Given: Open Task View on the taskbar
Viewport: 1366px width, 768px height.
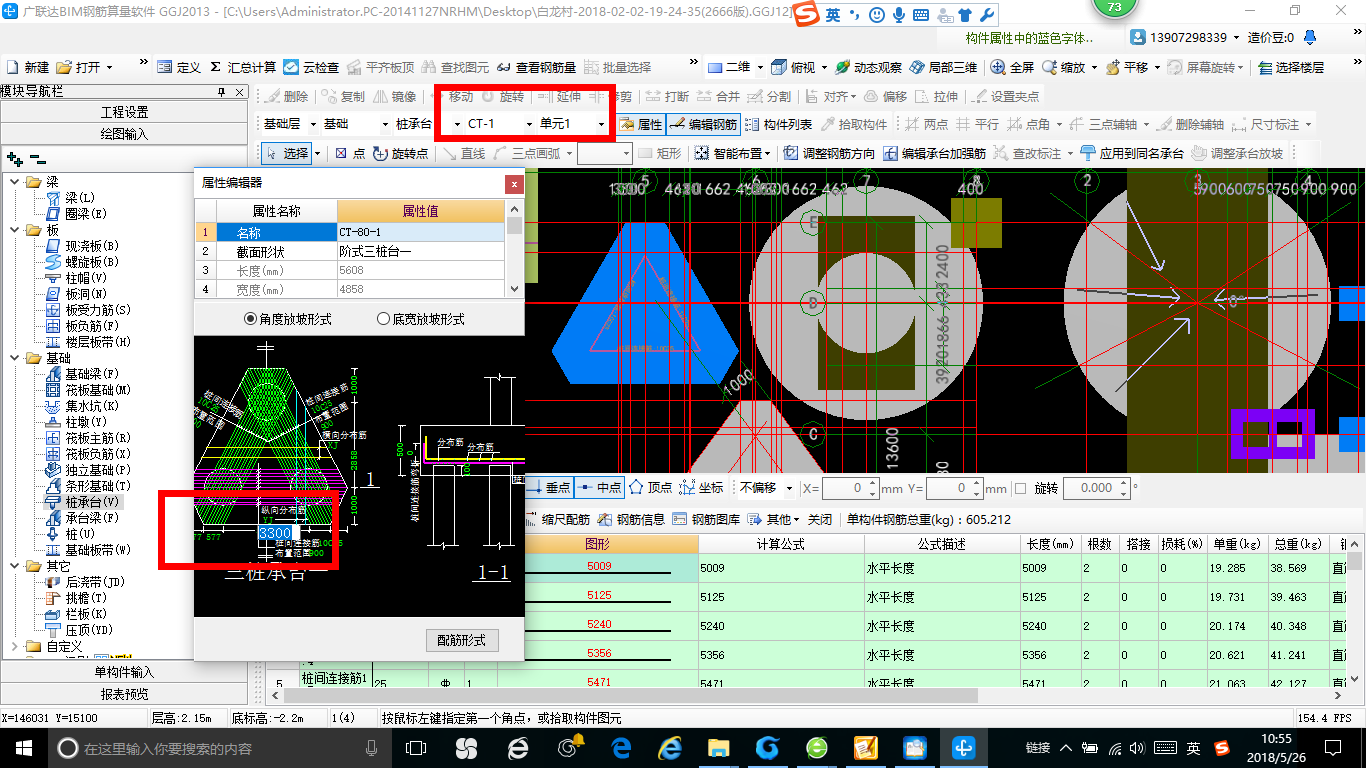Looking at the screenshot, I should click(x=416, y=748).
